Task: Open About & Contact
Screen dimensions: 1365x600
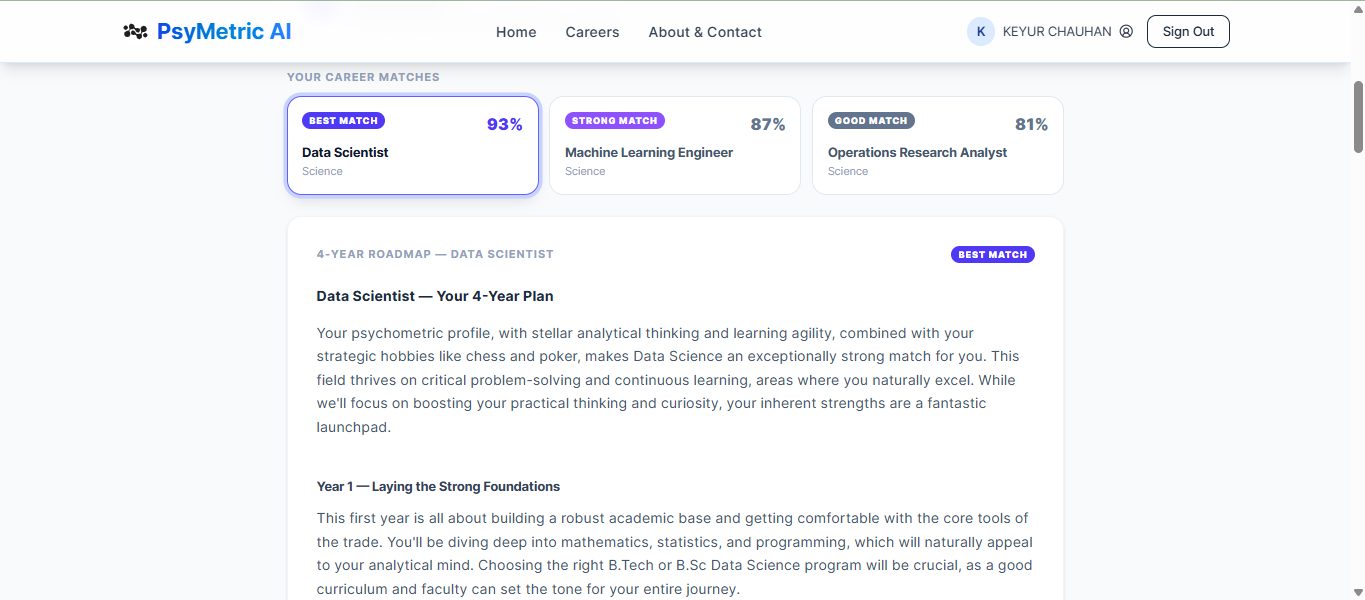Action: (705, 32)
